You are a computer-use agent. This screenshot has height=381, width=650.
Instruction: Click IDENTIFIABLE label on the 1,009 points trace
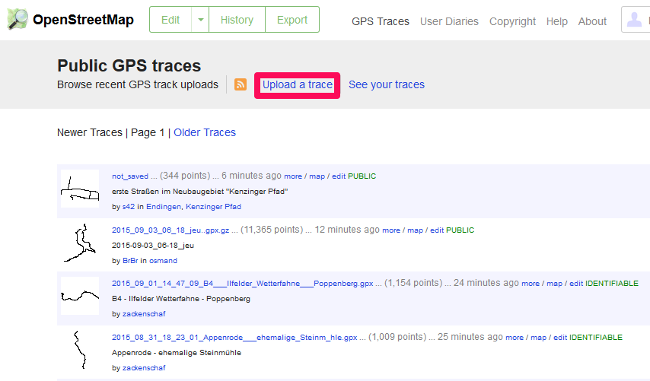click(596, 337)
